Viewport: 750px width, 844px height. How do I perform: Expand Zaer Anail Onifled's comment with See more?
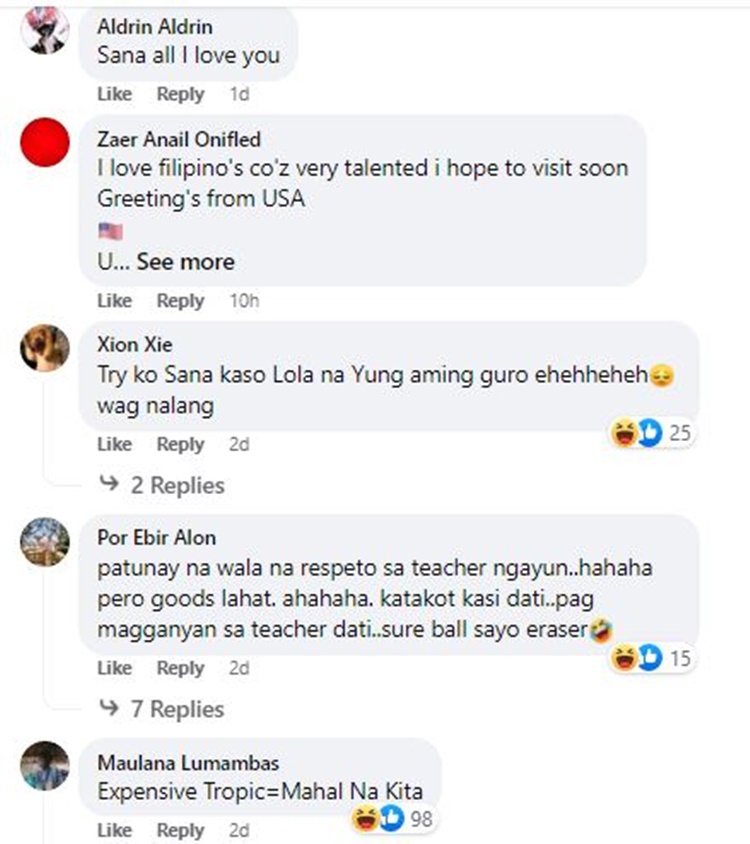186,262
